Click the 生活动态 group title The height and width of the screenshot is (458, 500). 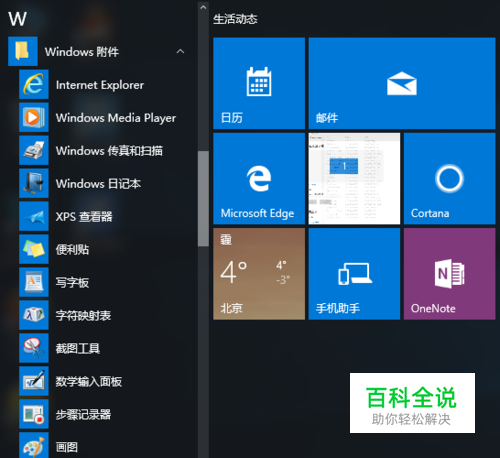click(235, 19)
